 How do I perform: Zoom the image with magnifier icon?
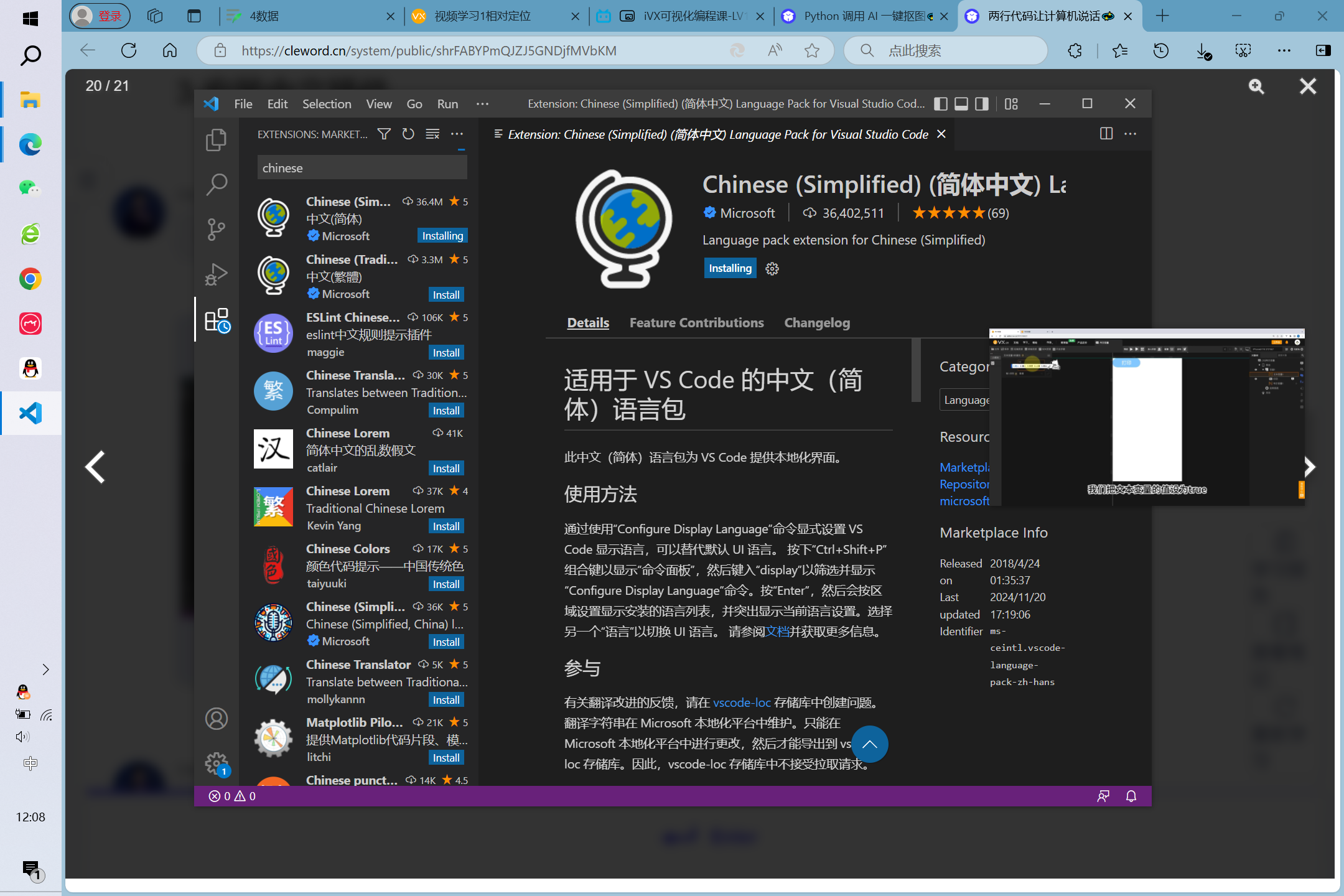coord(1256,86)
